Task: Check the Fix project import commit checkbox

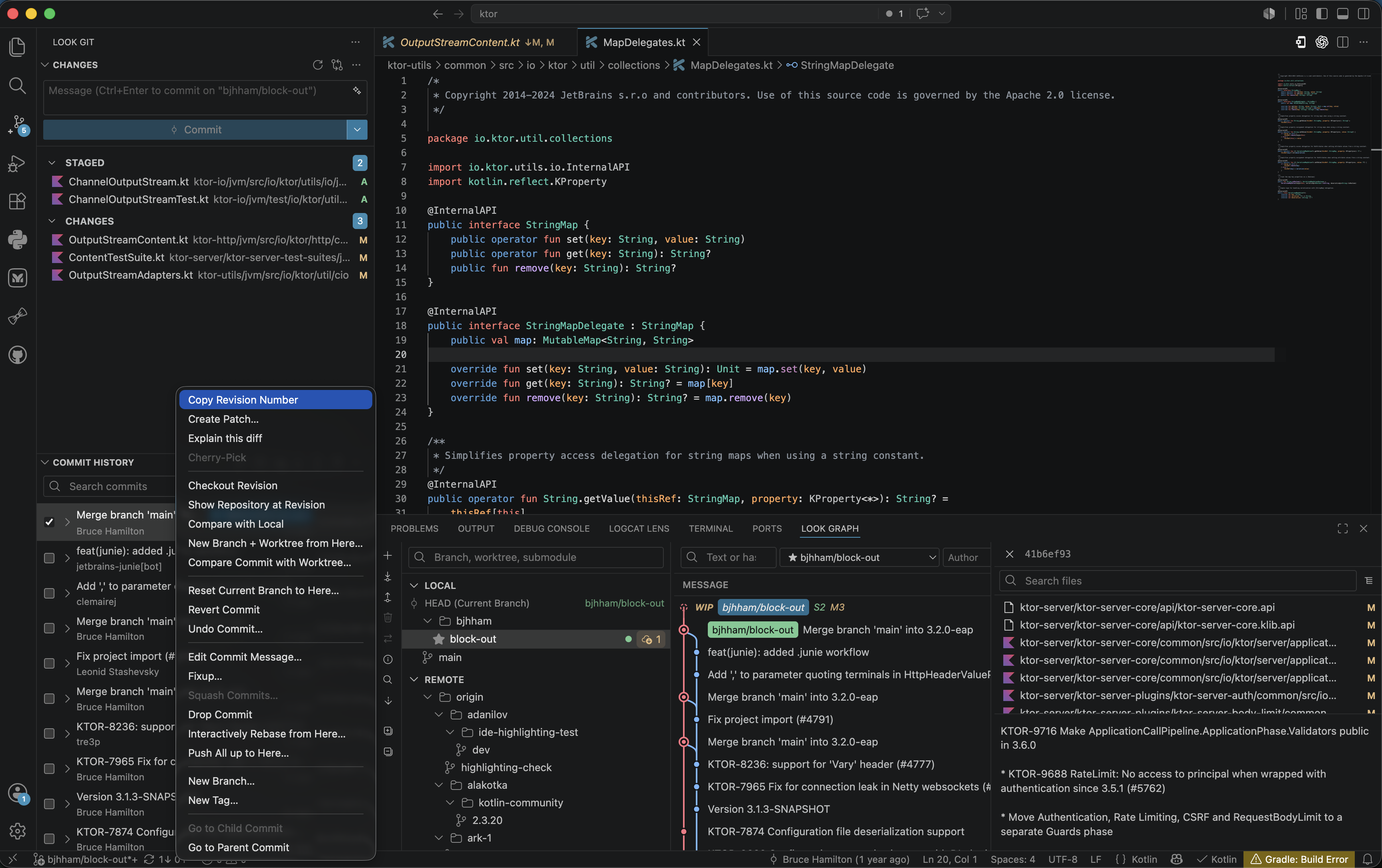Action: 49,663
